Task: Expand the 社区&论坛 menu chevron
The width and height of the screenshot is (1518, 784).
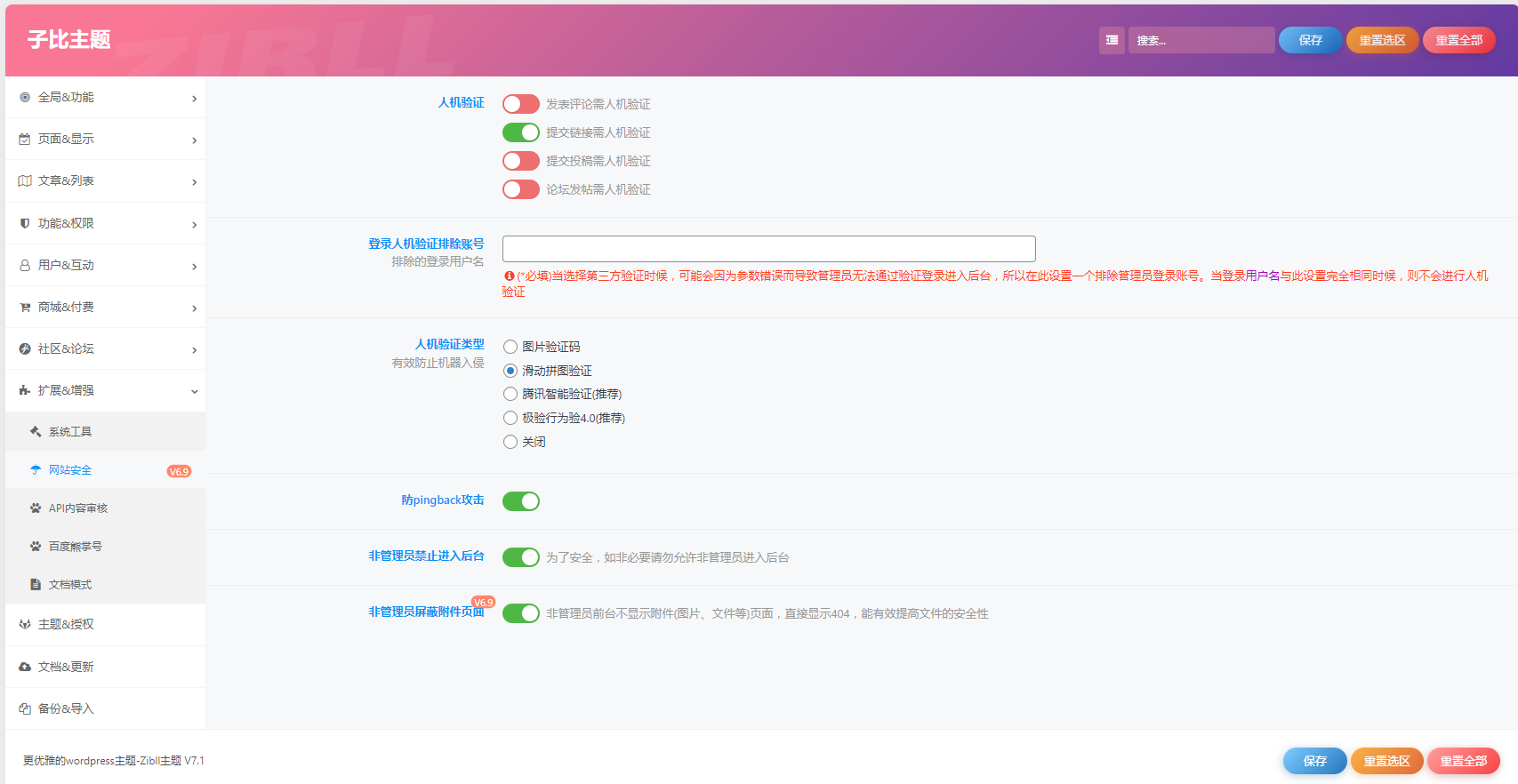Action: coord(194,349)
